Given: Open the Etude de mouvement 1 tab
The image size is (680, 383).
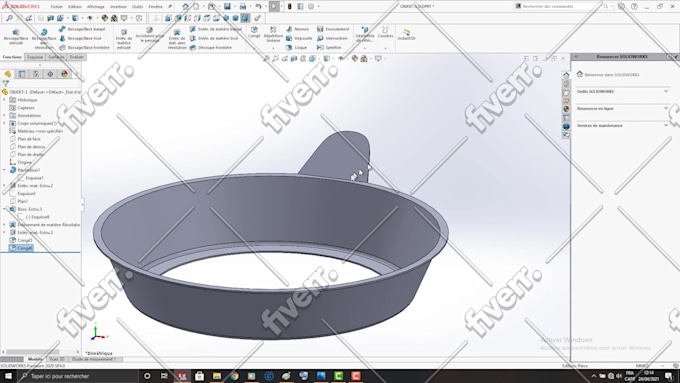Looking at the screenshot, I should coord(94,359).
